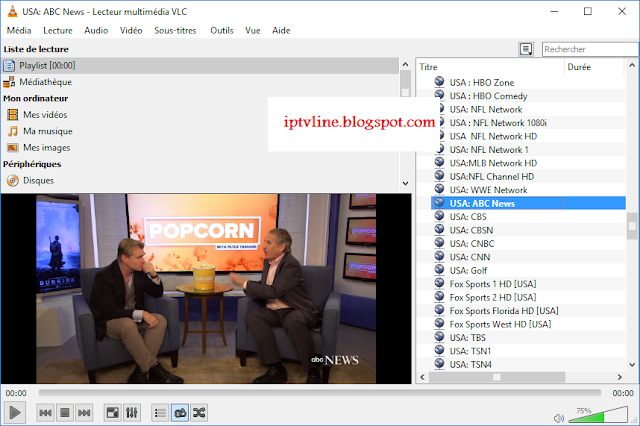This screenshot has height=426, width=640.
Task: Toggle fullscreen video icon
Action: coord(112,413)
